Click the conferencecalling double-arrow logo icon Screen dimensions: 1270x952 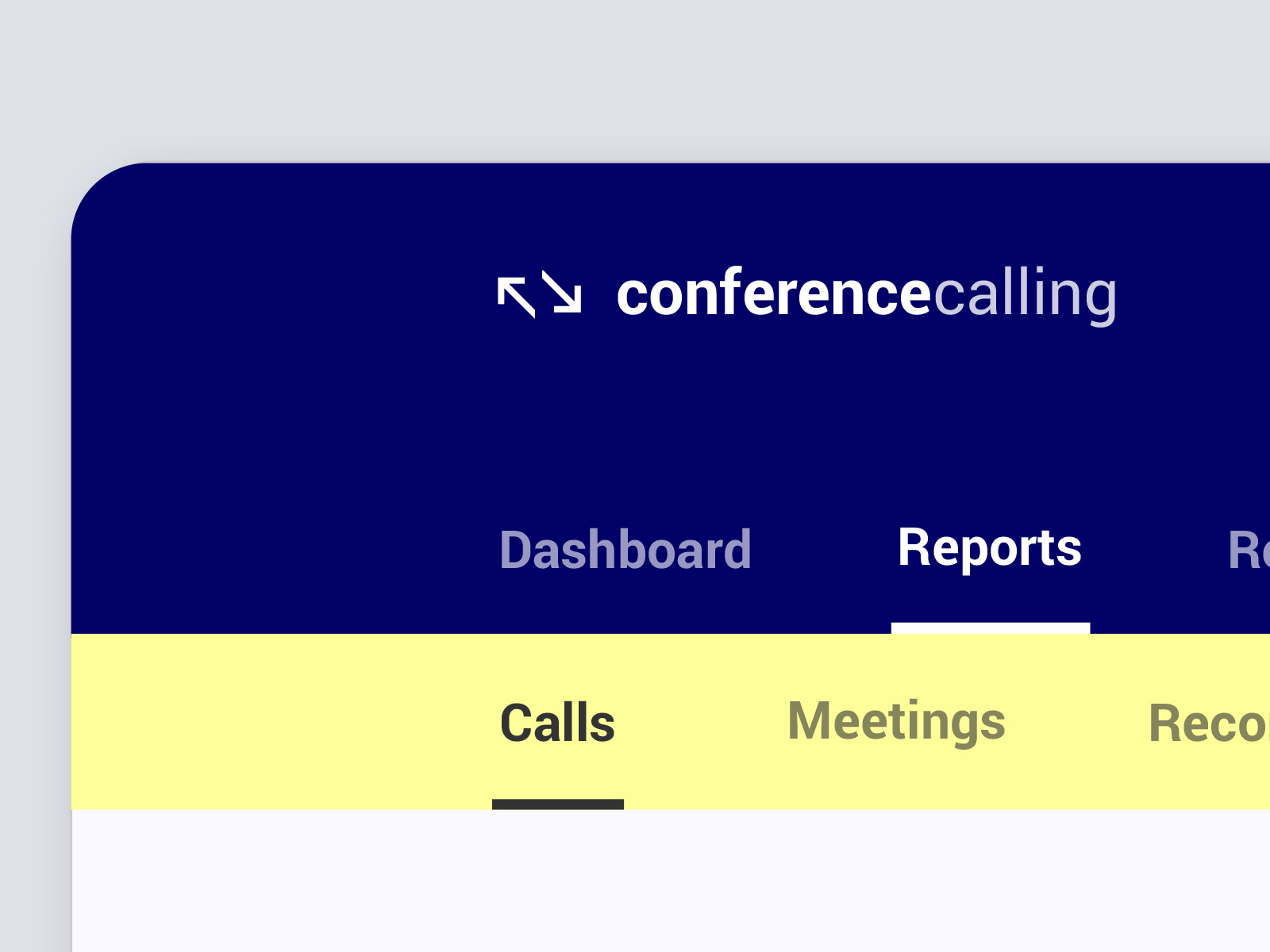point(540,294)
